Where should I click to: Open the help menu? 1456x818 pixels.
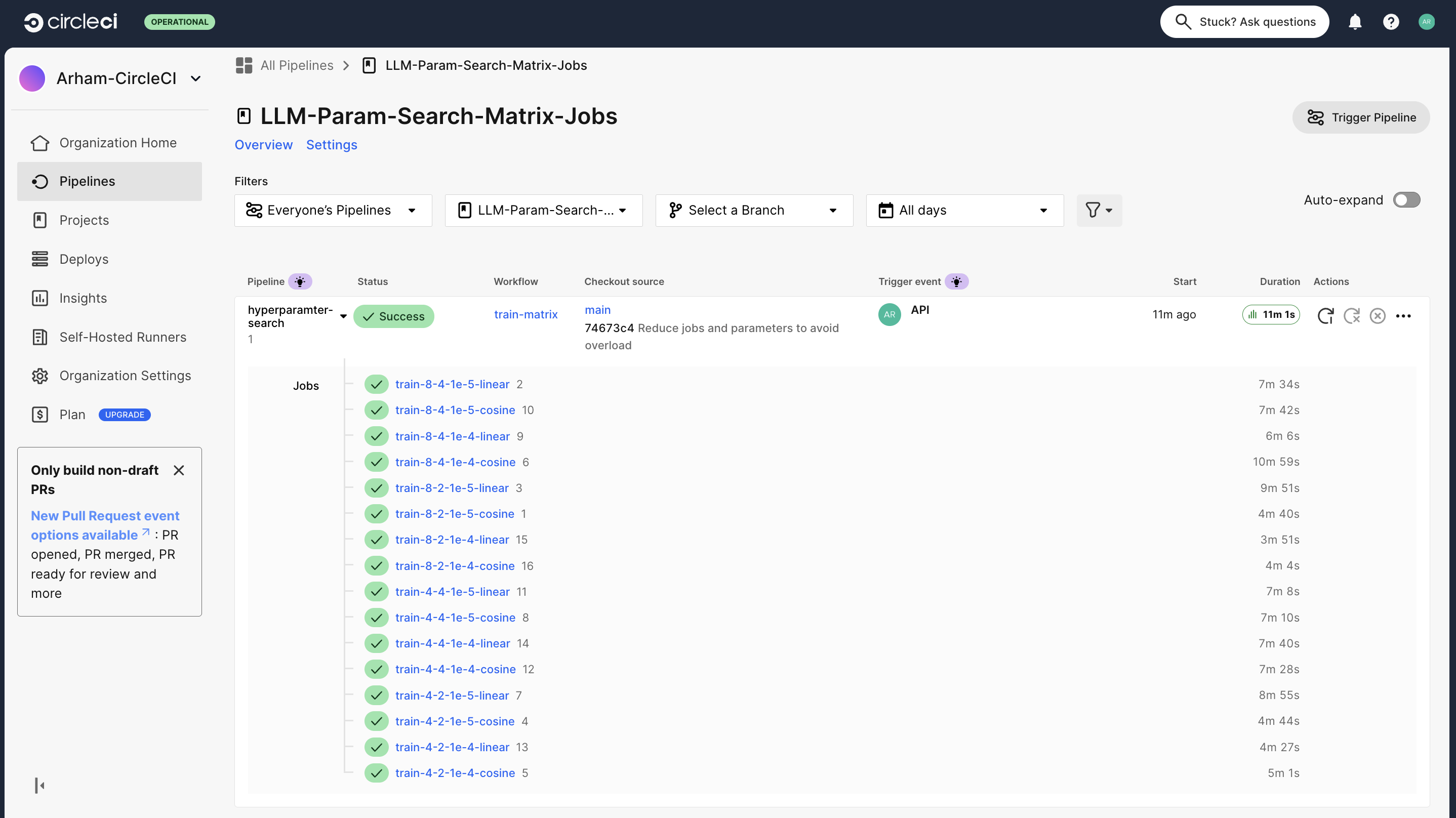1391,21
